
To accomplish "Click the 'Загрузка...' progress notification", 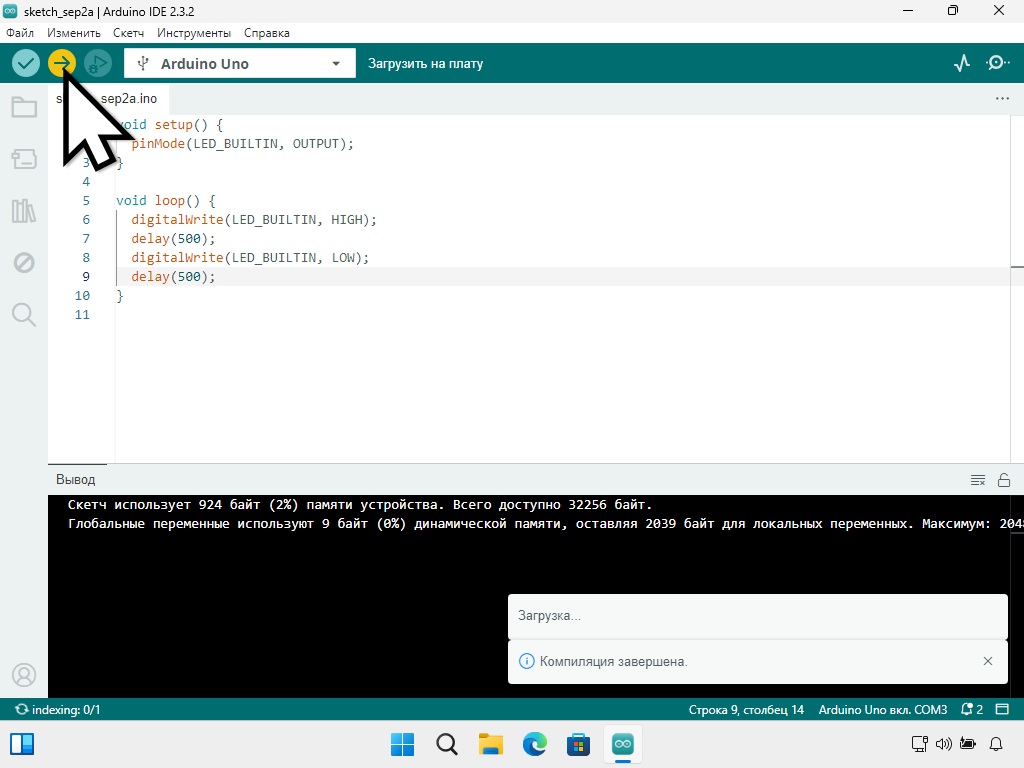I will 758,616.
